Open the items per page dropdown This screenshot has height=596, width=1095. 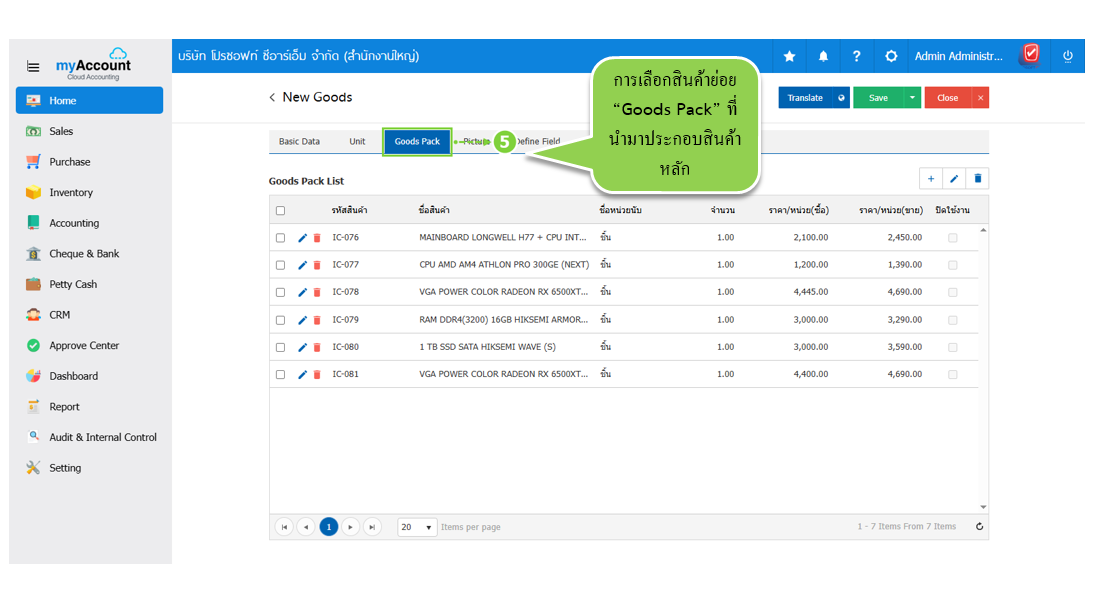(417, 527)
